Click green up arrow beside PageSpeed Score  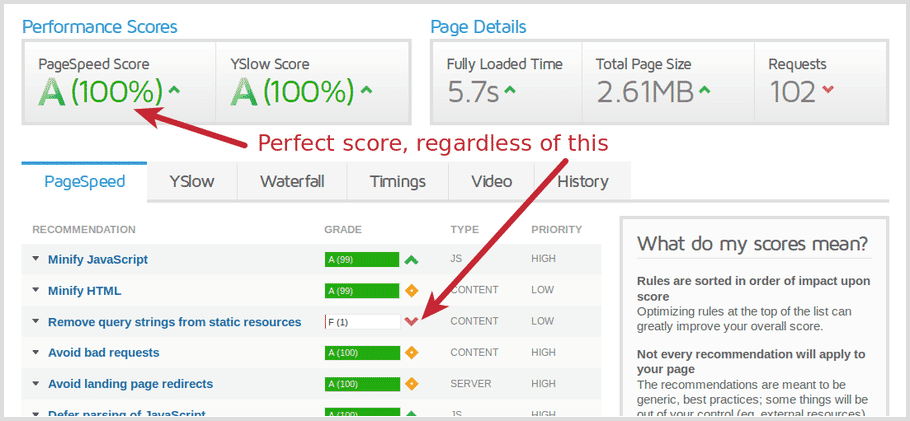(x=174, y=90)
